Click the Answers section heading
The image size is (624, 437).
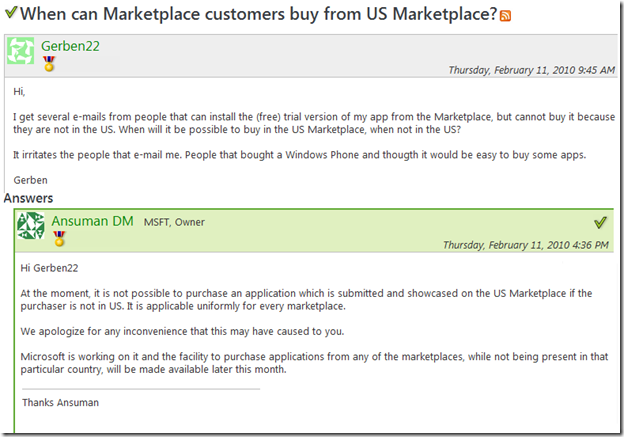click(28, 198)
